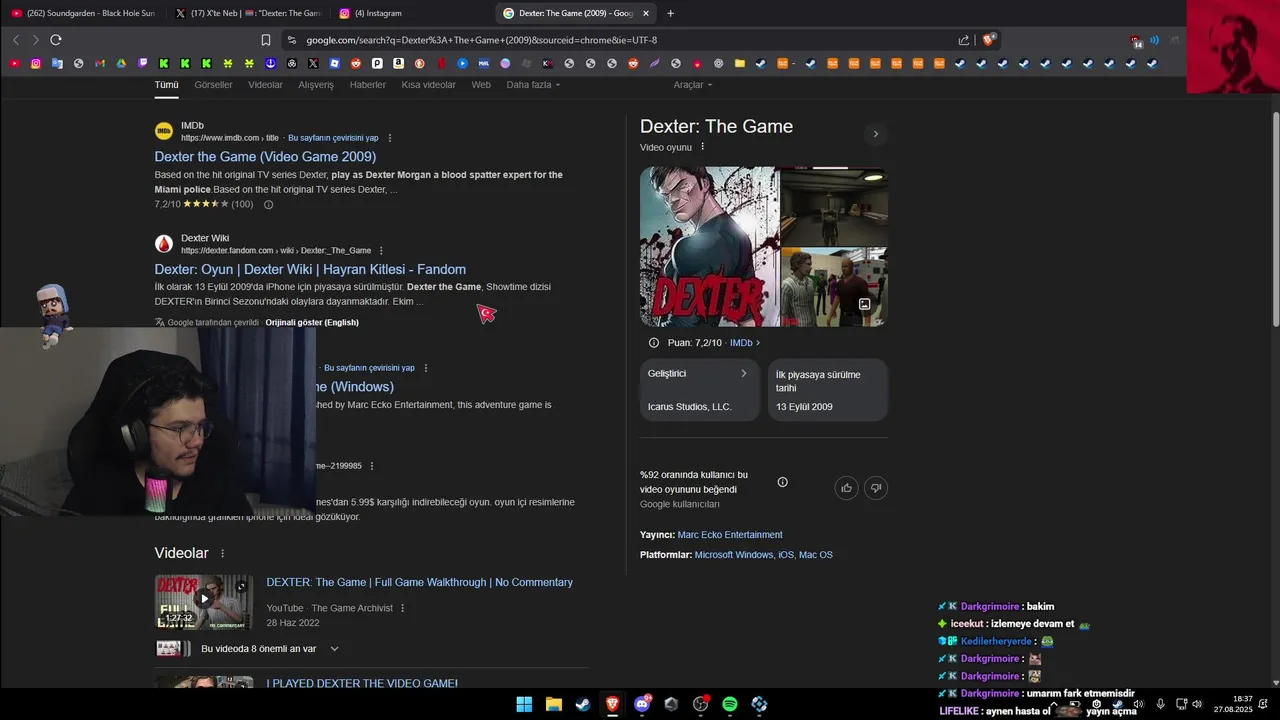Click the next arrow in knowledge panel header
This screenshot has width=1280, height=720.
tap(875, 134)
